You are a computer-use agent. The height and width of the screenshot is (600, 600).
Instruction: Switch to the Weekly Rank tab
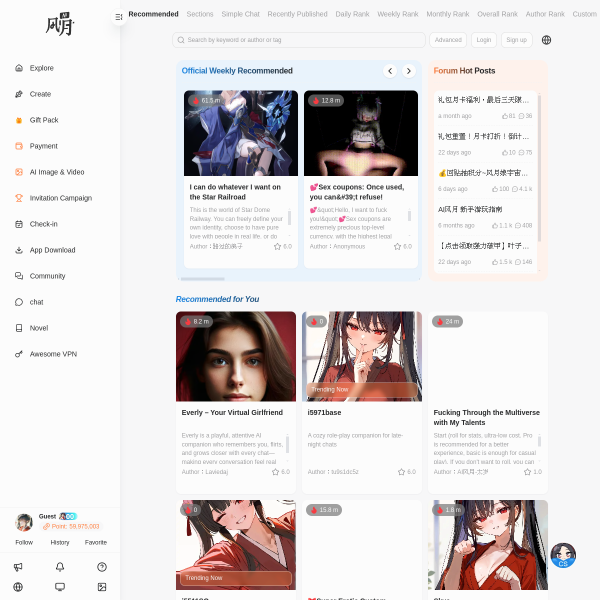(398, 14)
